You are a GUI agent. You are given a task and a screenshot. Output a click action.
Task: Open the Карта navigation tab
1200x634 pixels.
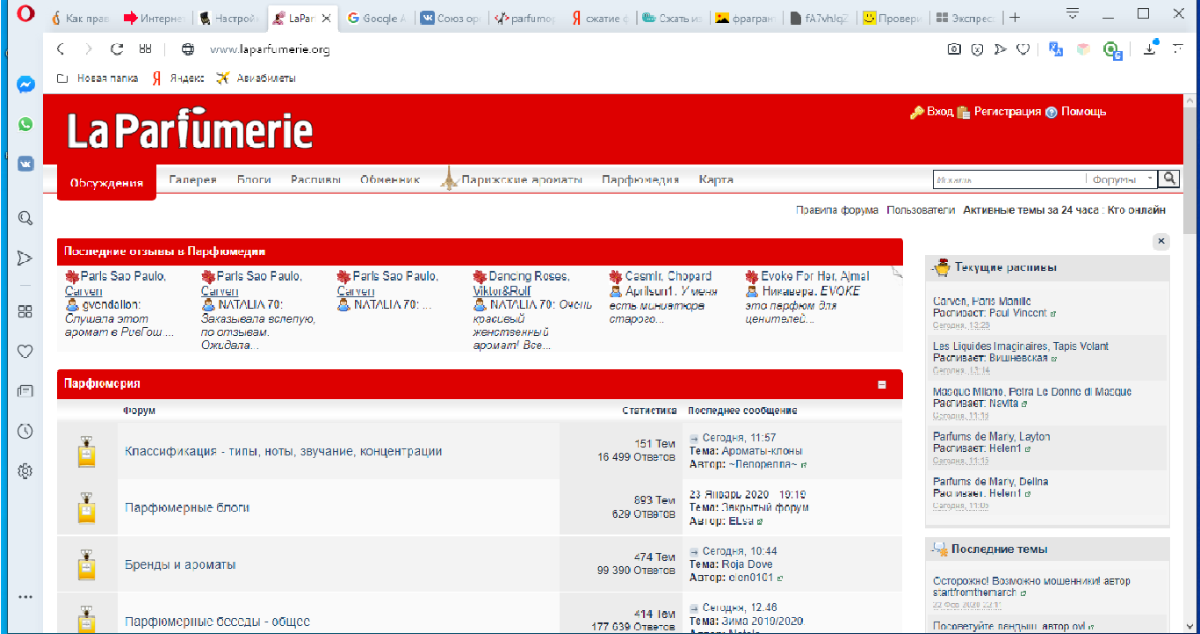tap(716, 180)
